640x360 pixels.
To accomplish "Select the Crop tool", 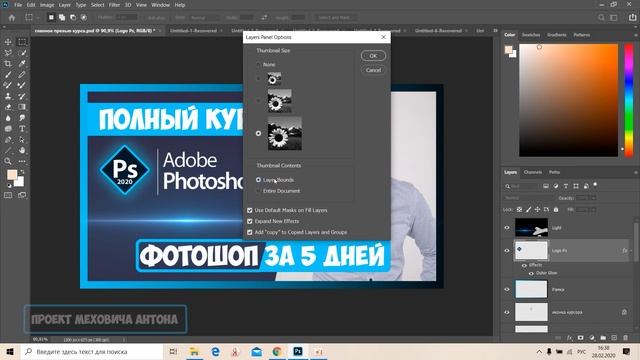I will 8,64.
